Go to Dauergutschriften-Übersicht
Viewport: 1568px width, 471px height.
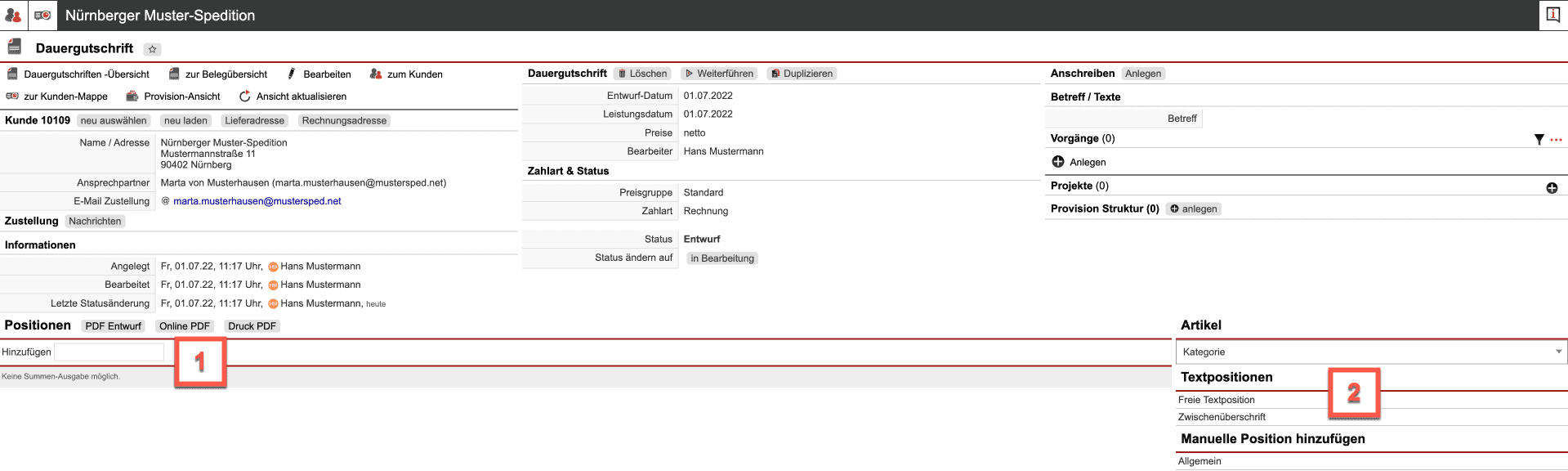point(78,74)
